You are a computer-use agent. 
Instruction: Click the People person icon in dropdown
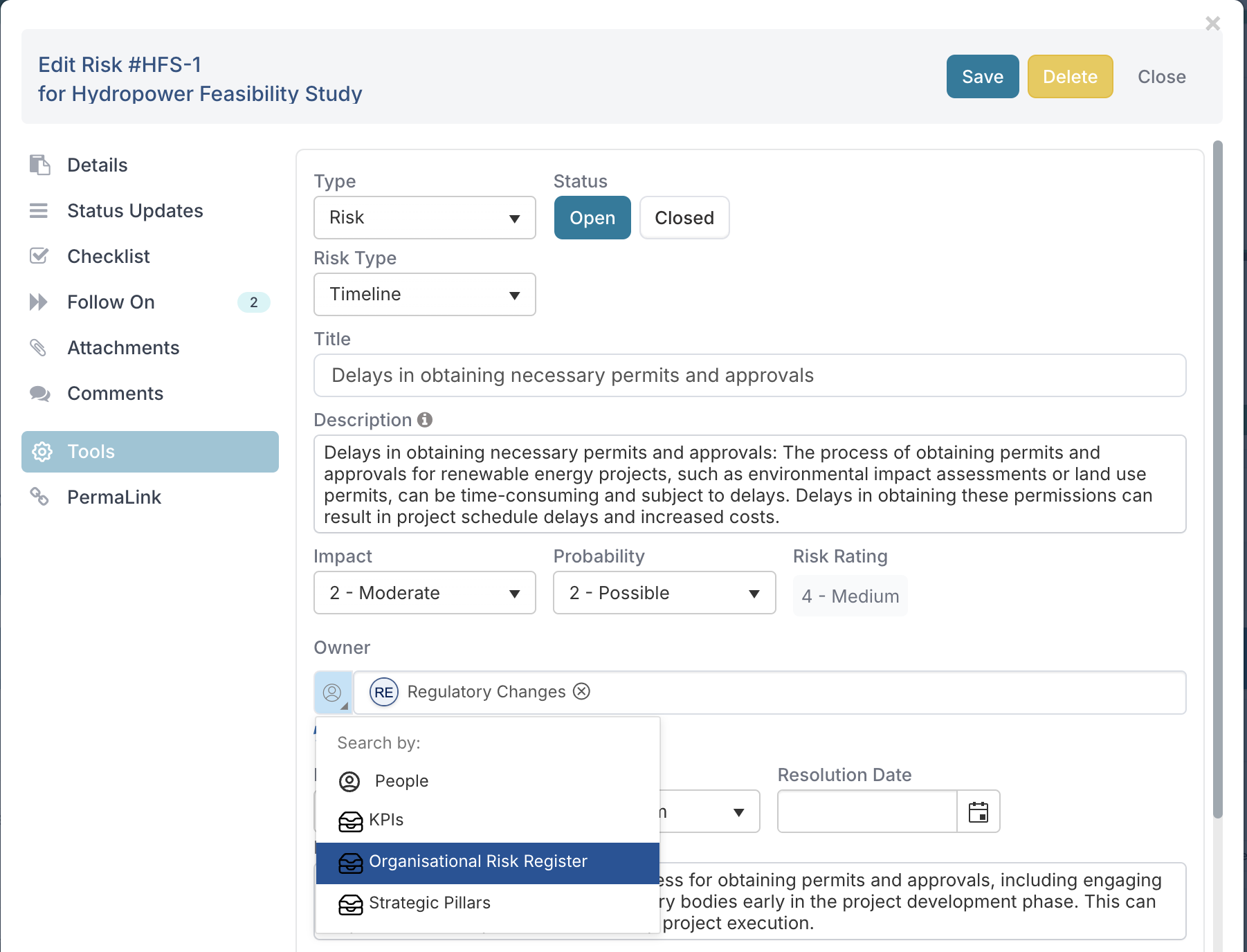click(349, 782)
